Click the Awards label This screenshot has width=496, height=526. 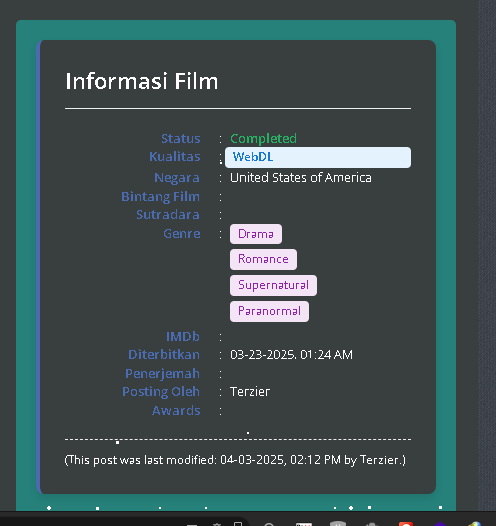tap(176, 411)
